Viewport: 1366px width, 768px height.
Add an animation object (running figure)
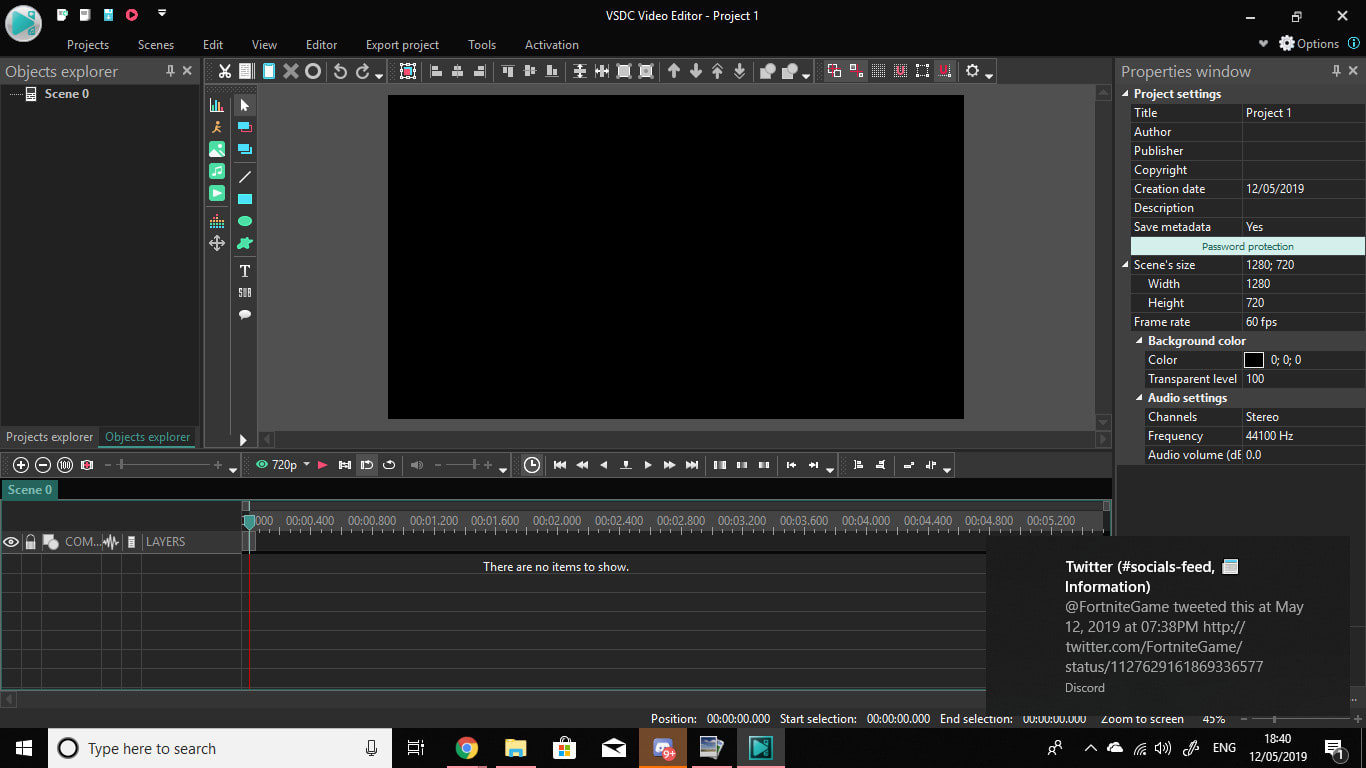(x=217, y=127)
